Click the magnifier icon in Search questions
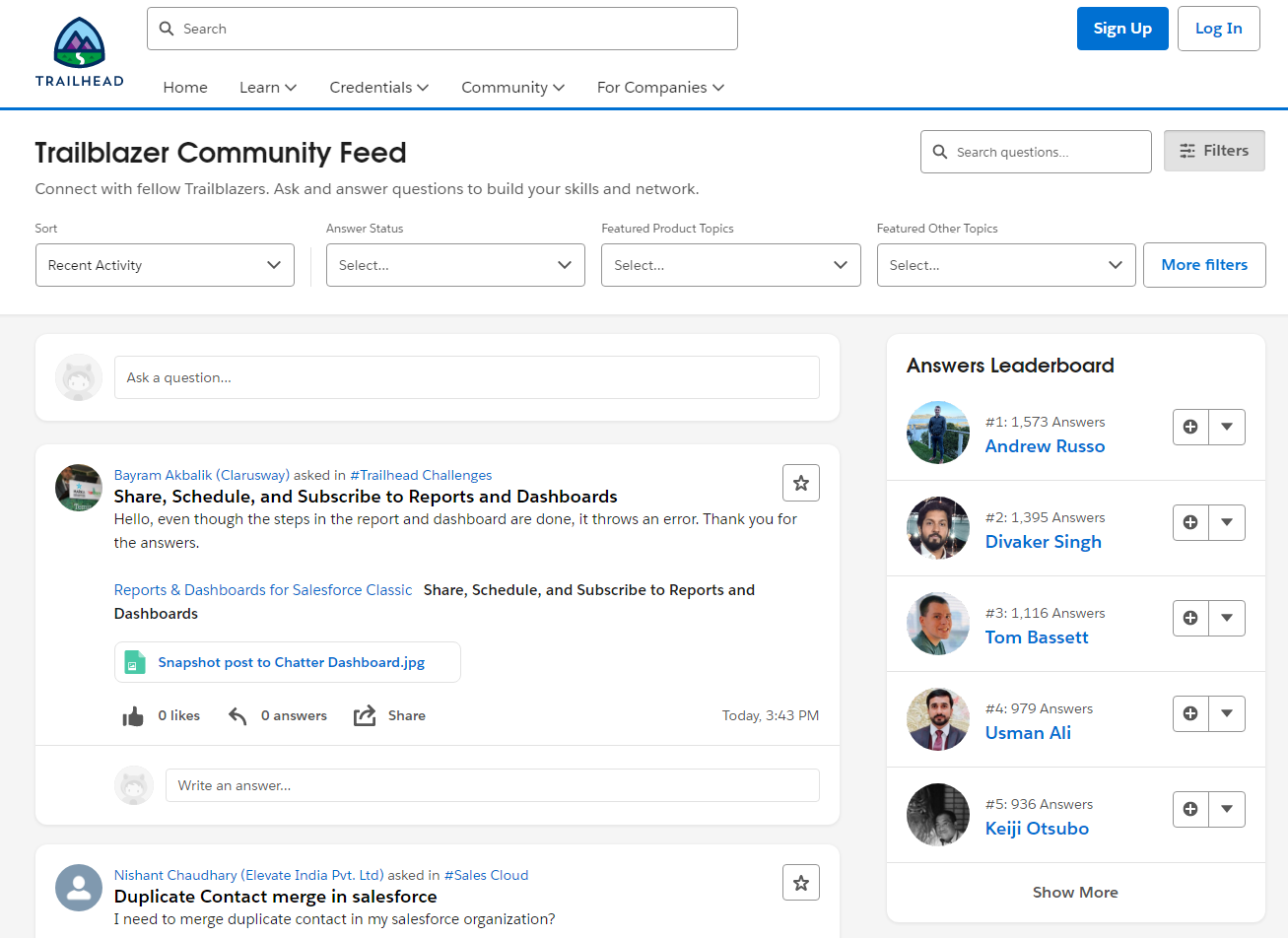Screen dimensions: 1288x938 (940, 152)
